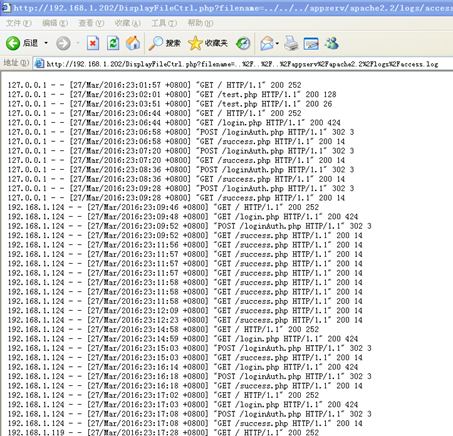Screen dimensions: 453x436
Task: Click the Messenger people icon
Action: point(332,43)
